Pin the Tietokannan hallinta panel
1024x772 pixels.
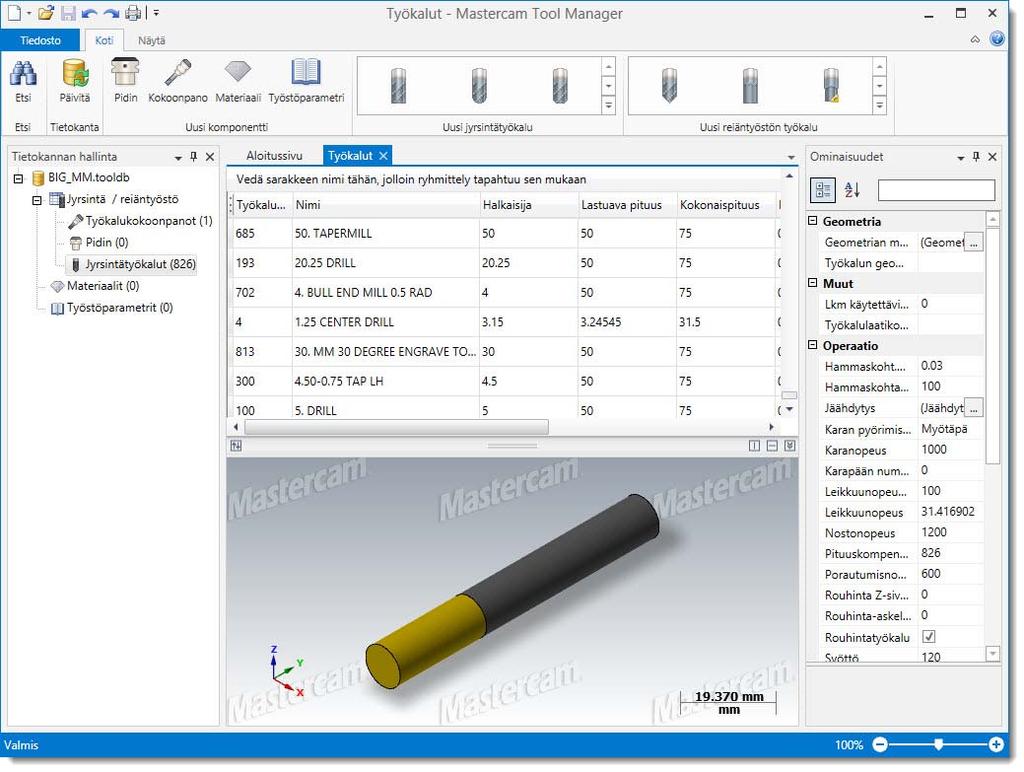pyautogui.click(x=193, y=157)
